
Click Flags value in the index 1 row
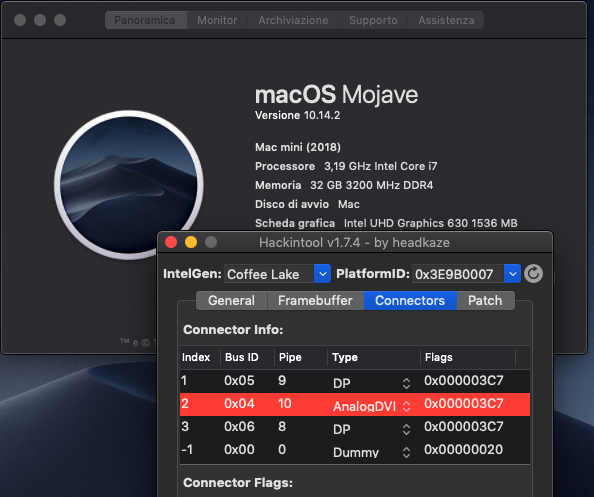pos(464,381)
